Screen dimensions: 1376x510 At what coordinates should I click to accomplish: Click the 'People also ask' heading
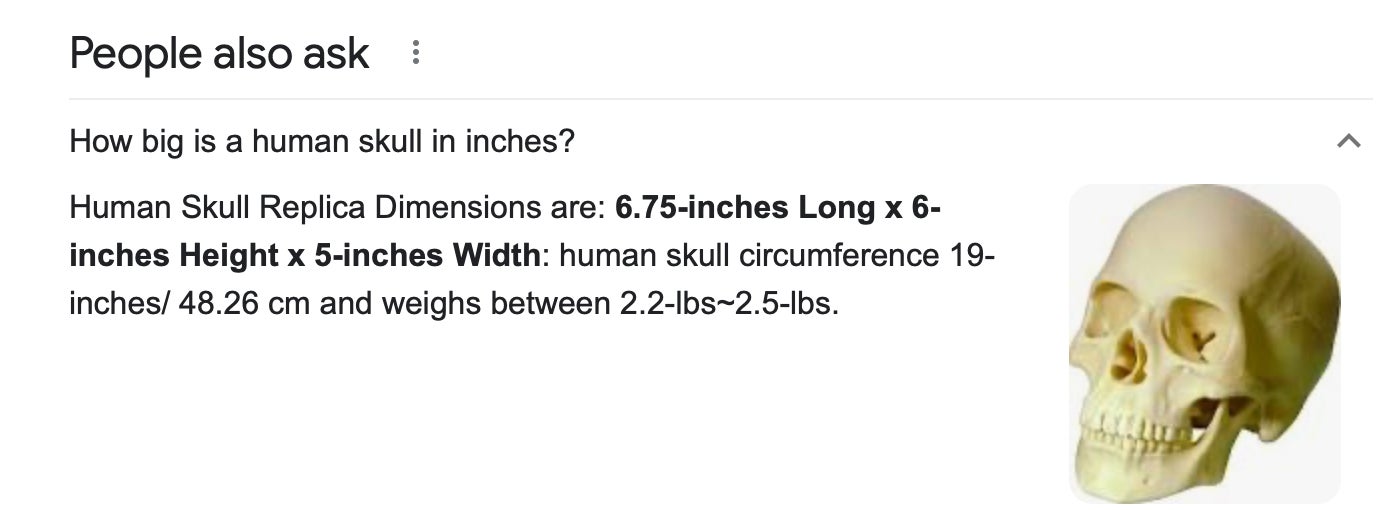(219, 53)
